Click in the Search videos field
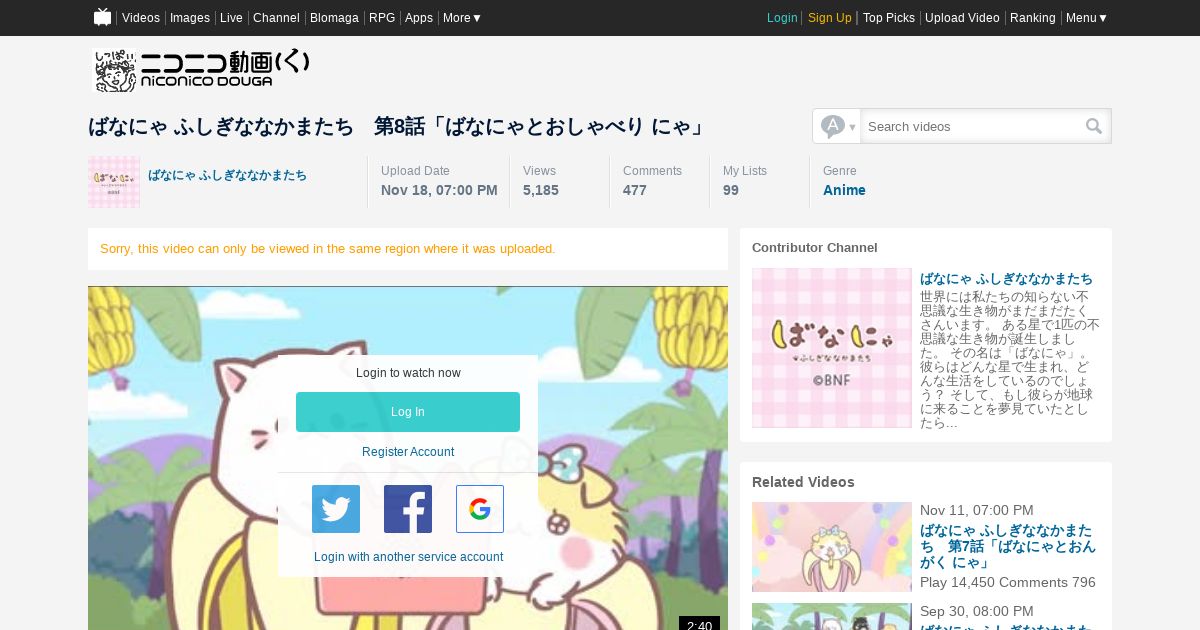Screen dimensions: 1200x630 pyautogui.click(x=970, y=126)
